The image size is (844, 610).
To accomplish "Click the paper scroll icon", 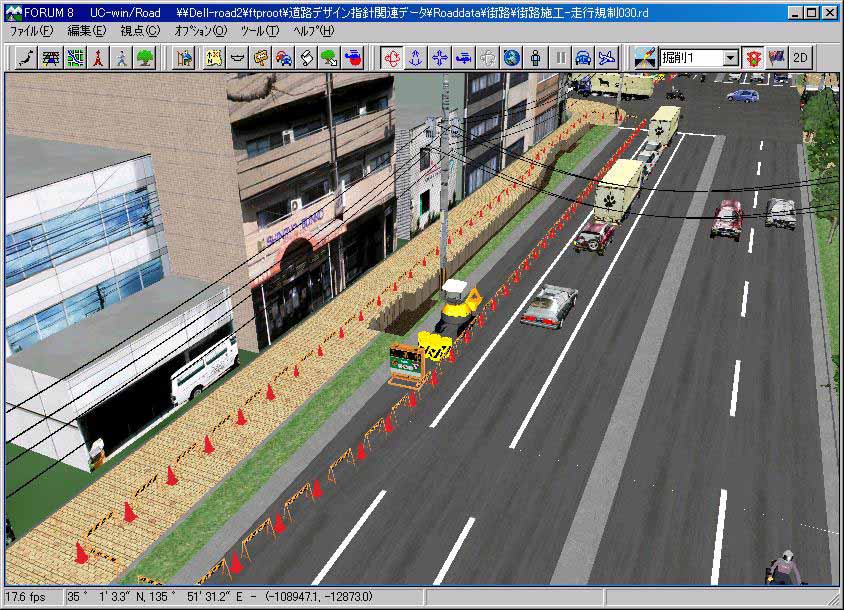I will (307, 58).
